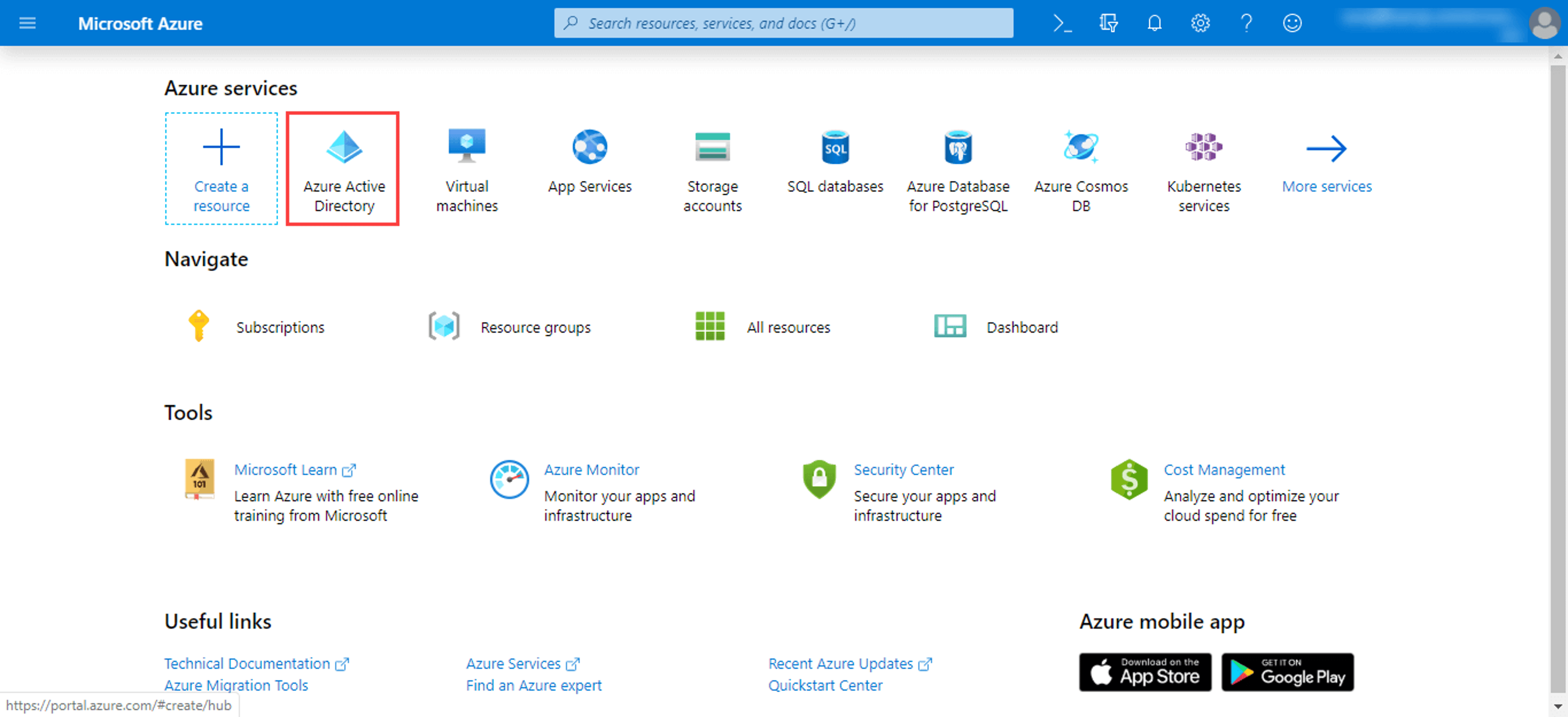
Task: Open App Services icon
Action: click(589, 147)
